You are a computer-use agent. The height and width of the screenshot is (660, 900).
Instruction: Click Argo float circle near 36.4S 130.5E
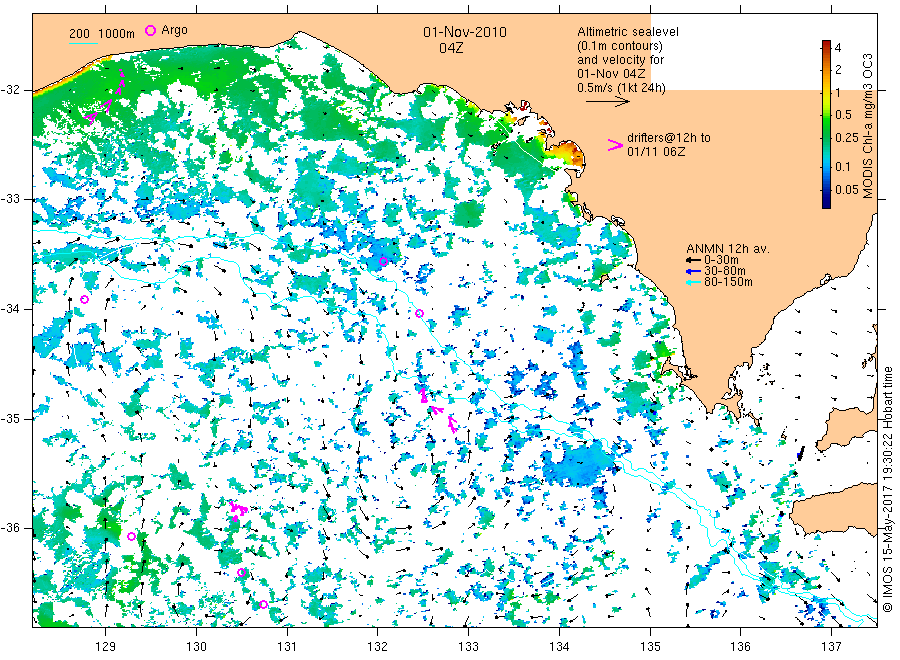(x=242, y=572)
